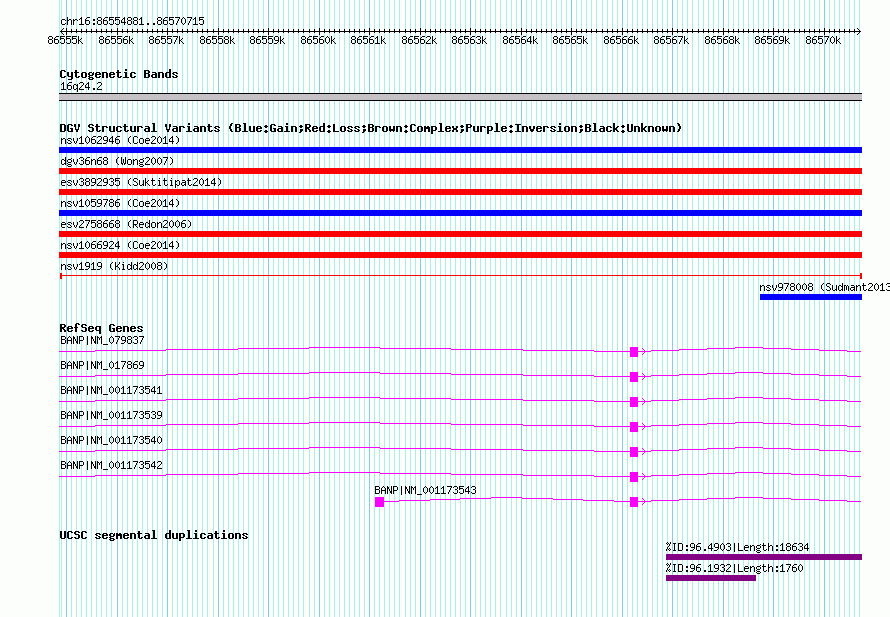Select the magenta exon box of BANP|NM_001173541

point(634,402)
